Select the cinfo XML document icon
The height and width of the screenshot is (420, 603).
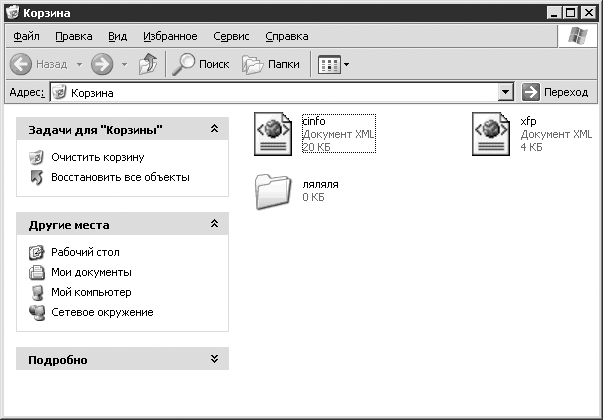[273, 134]
